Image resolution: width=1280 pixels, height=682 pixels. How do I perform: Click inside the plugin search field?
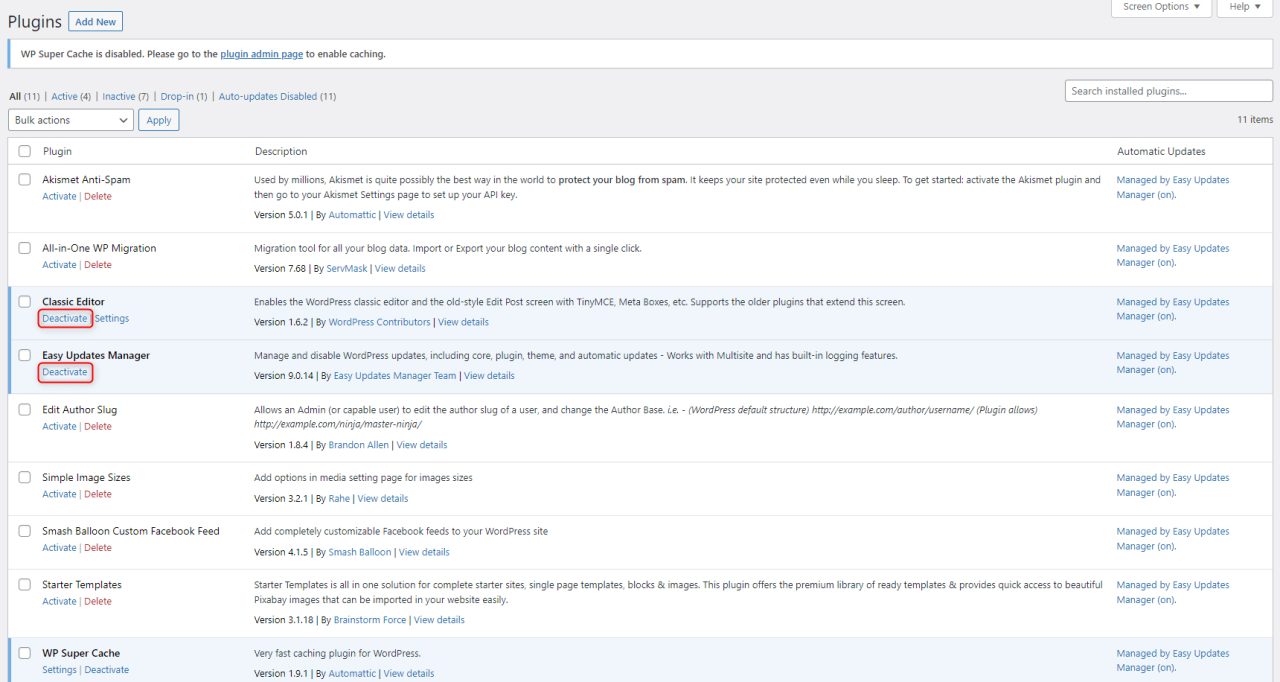click(x=1168, y=90)
